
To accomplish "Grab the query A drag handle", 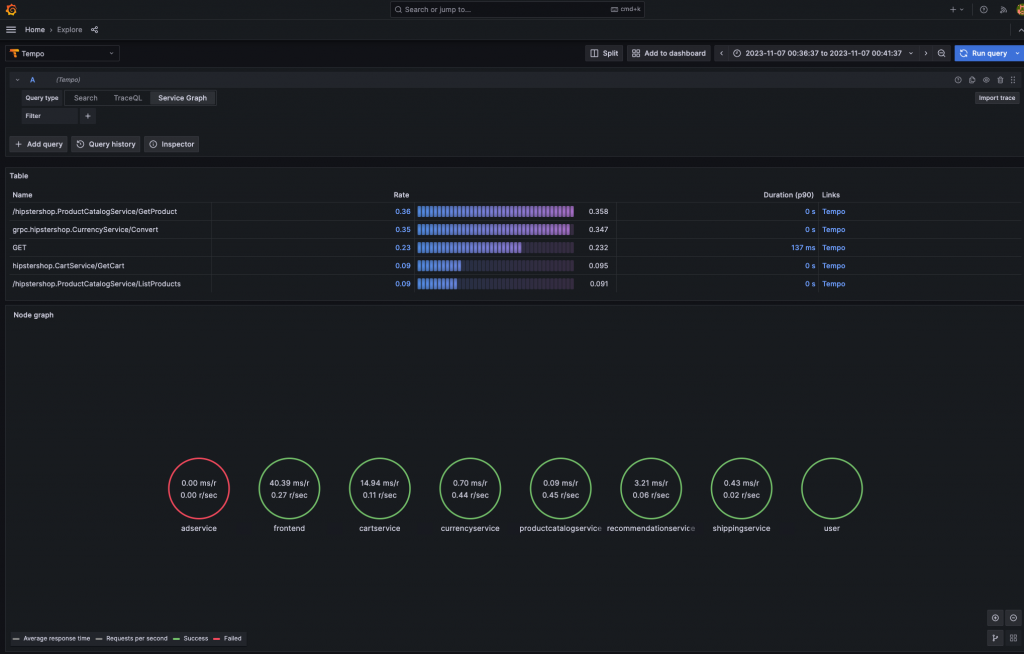I will 1013,80.
